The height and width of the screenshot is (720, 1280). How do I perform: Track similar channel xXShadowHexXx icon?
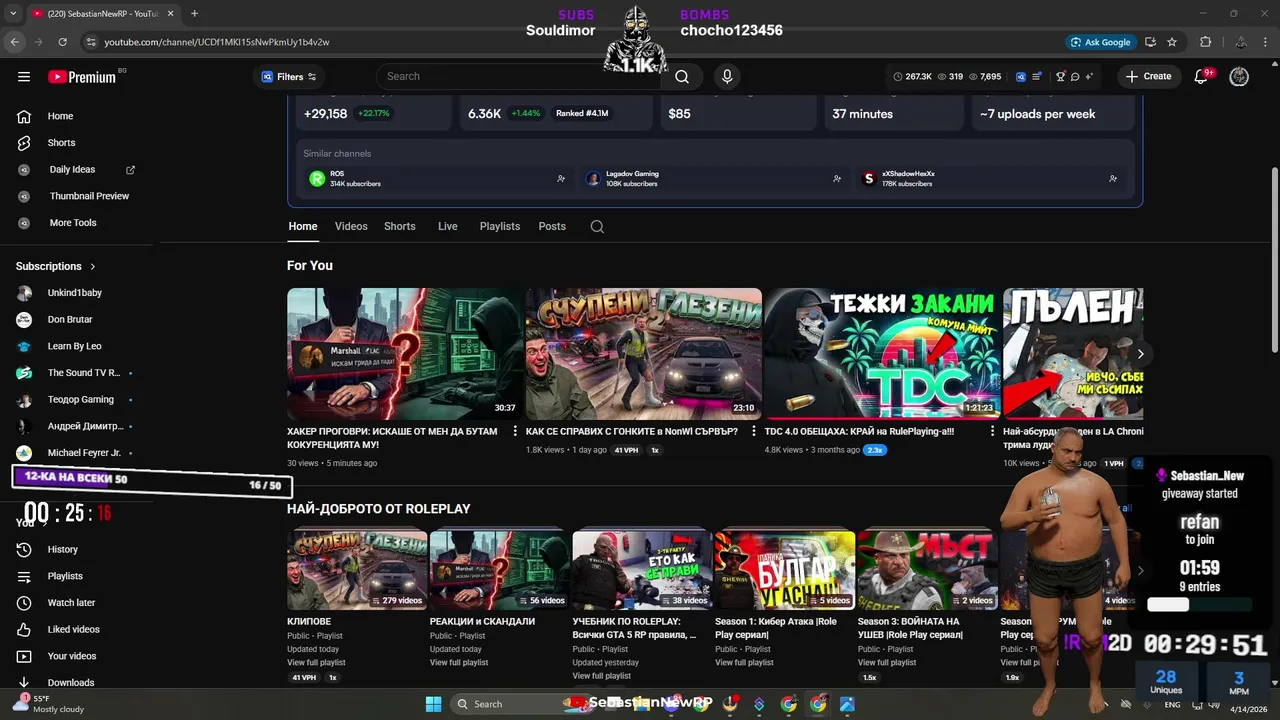(x=1113, y=179)
